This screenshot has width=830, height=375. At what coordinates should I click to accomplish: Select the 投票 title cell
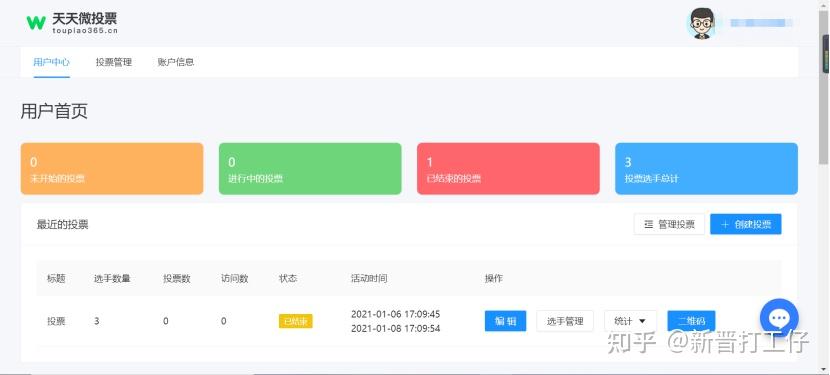tap(56, 321)
